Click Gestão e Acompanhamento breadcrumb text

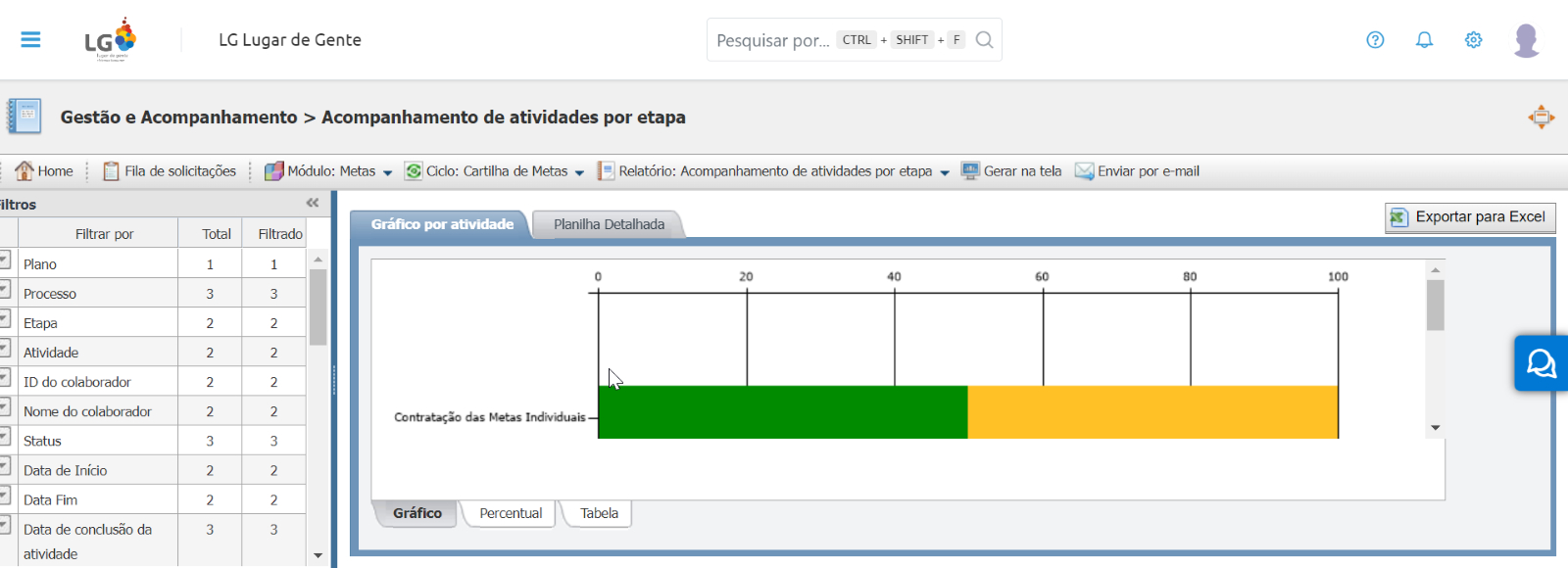(178, 118)
